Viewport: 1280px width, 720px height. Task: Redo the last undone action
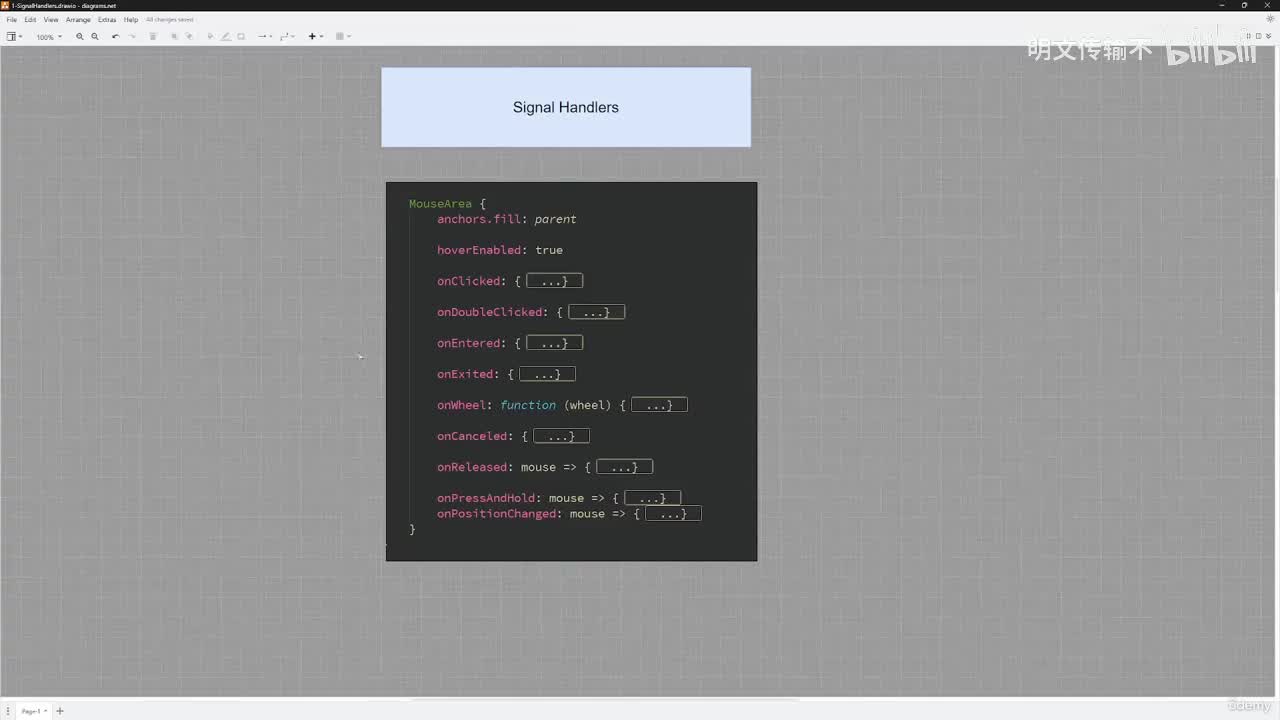coord(132,37)
